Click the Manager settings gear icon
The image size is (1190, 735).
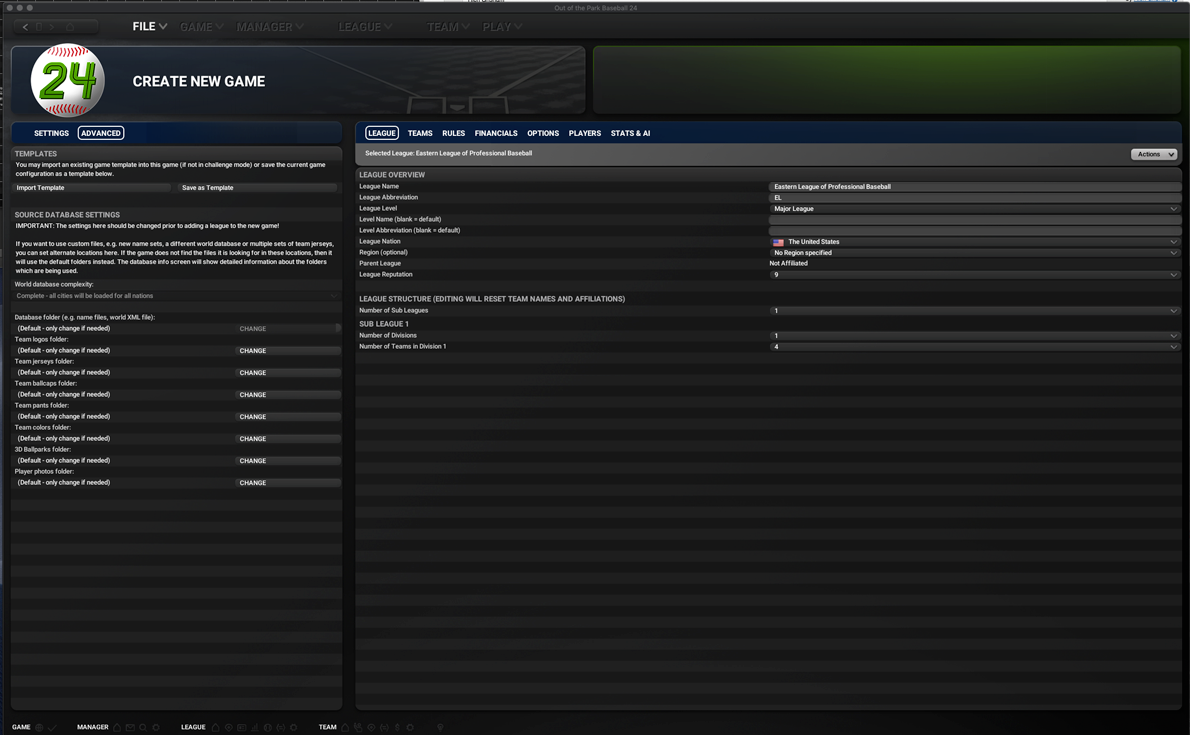pyautogui.click(x=156, y=727)
